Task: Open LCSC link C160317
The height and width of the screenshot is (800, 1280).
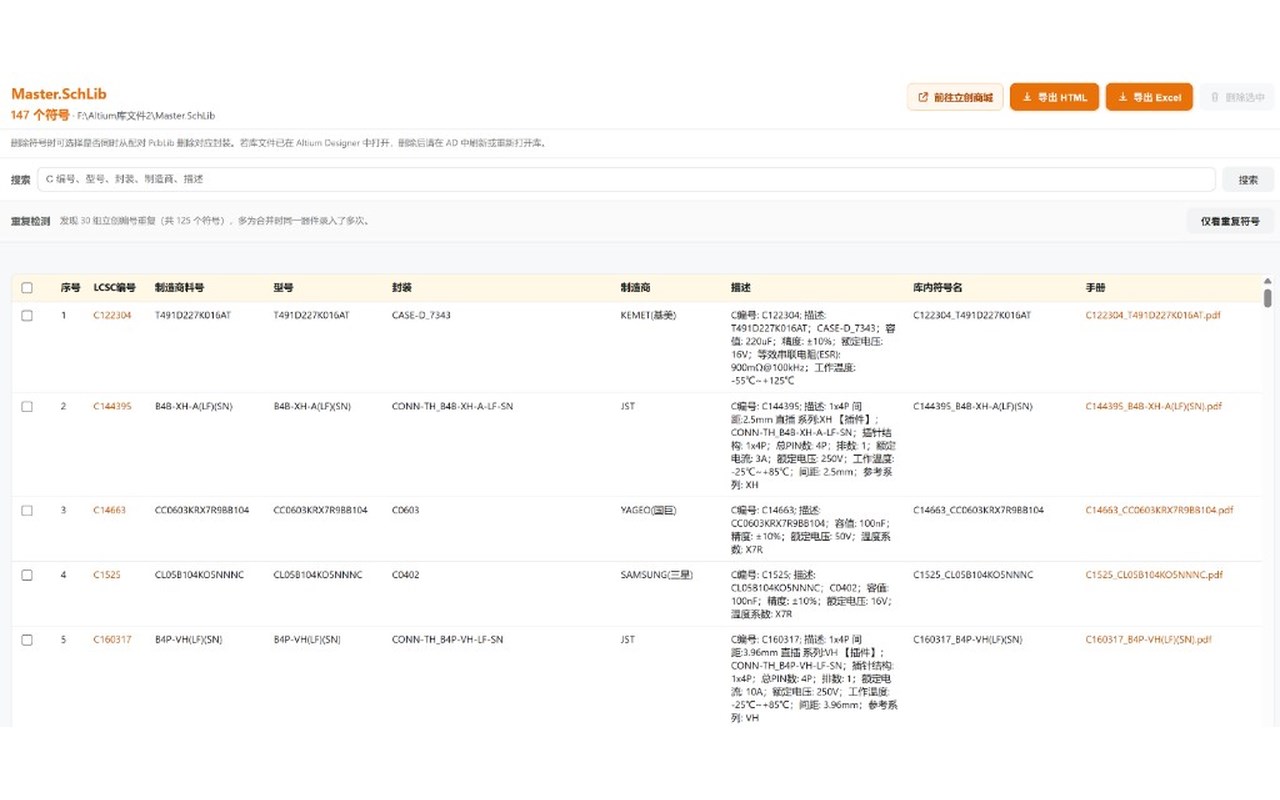Action: click(112, 640)
